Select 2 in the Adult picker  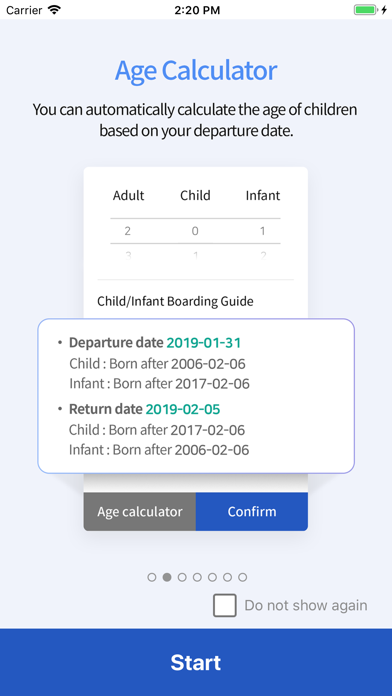pos(127,231)
